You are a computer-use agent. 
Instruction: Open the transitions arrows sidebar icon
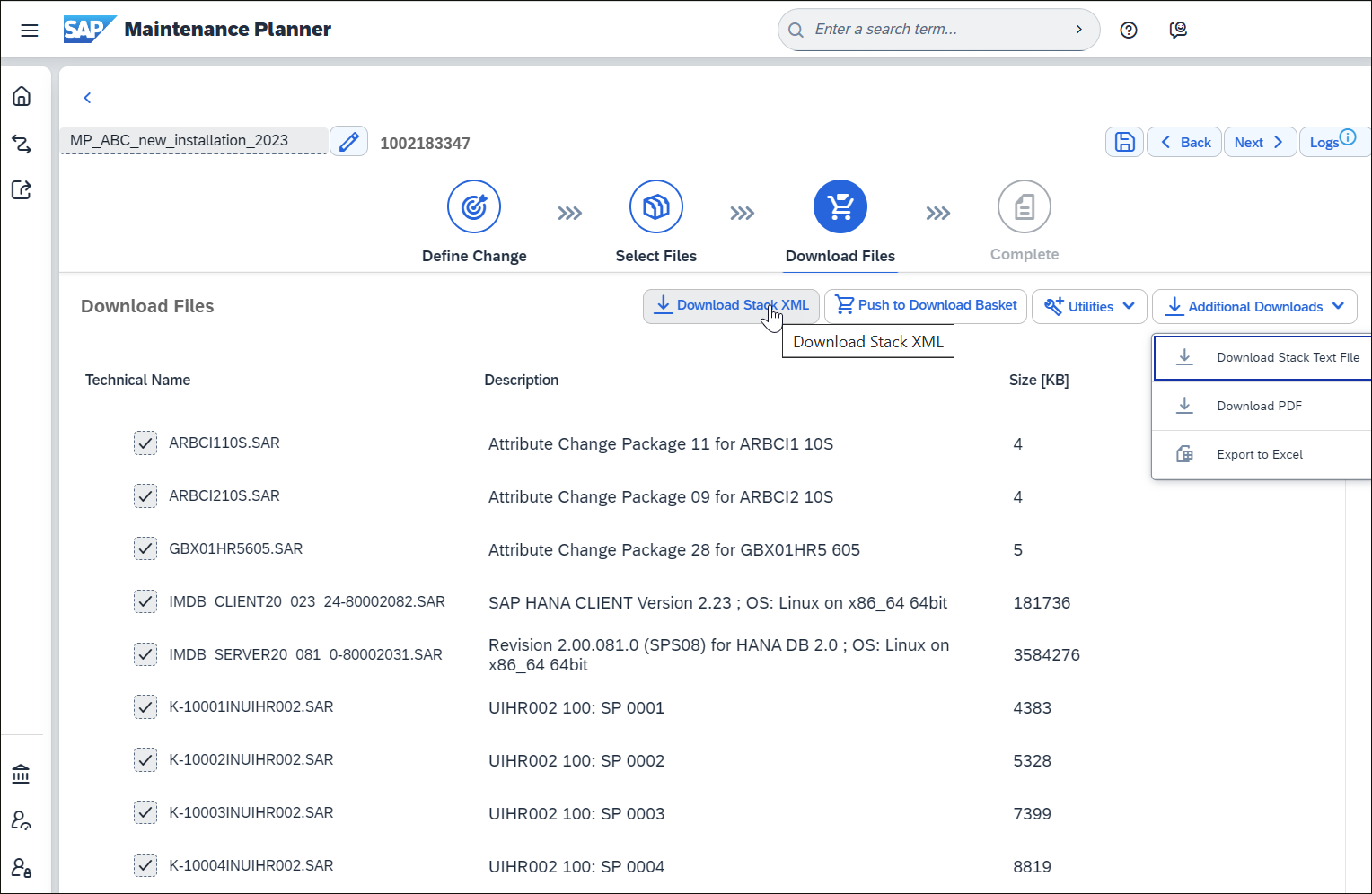22,144
